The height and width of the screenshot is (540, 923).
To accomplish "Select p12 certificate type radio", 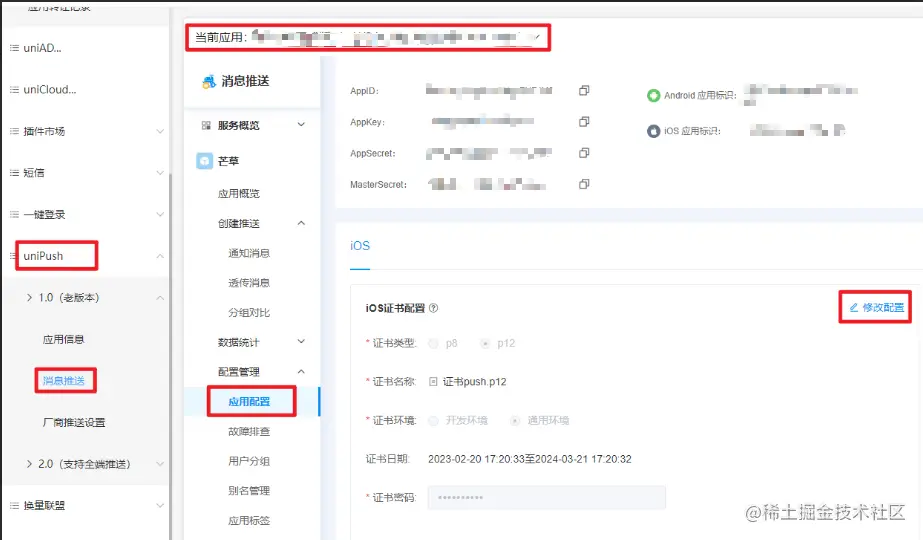I will tap(485, 343).
